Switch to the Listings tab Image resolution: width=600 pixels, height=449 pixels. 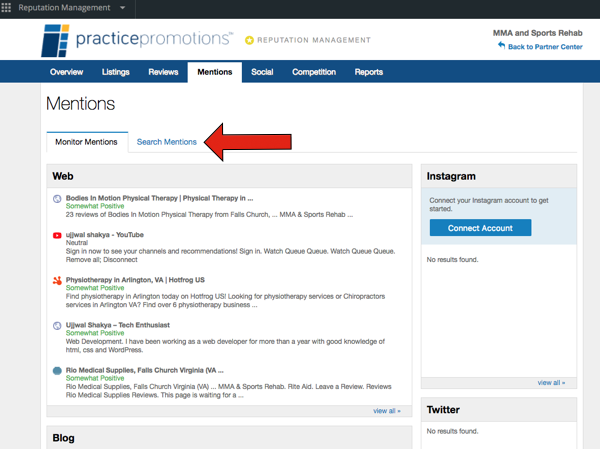(x=116, y=72)
